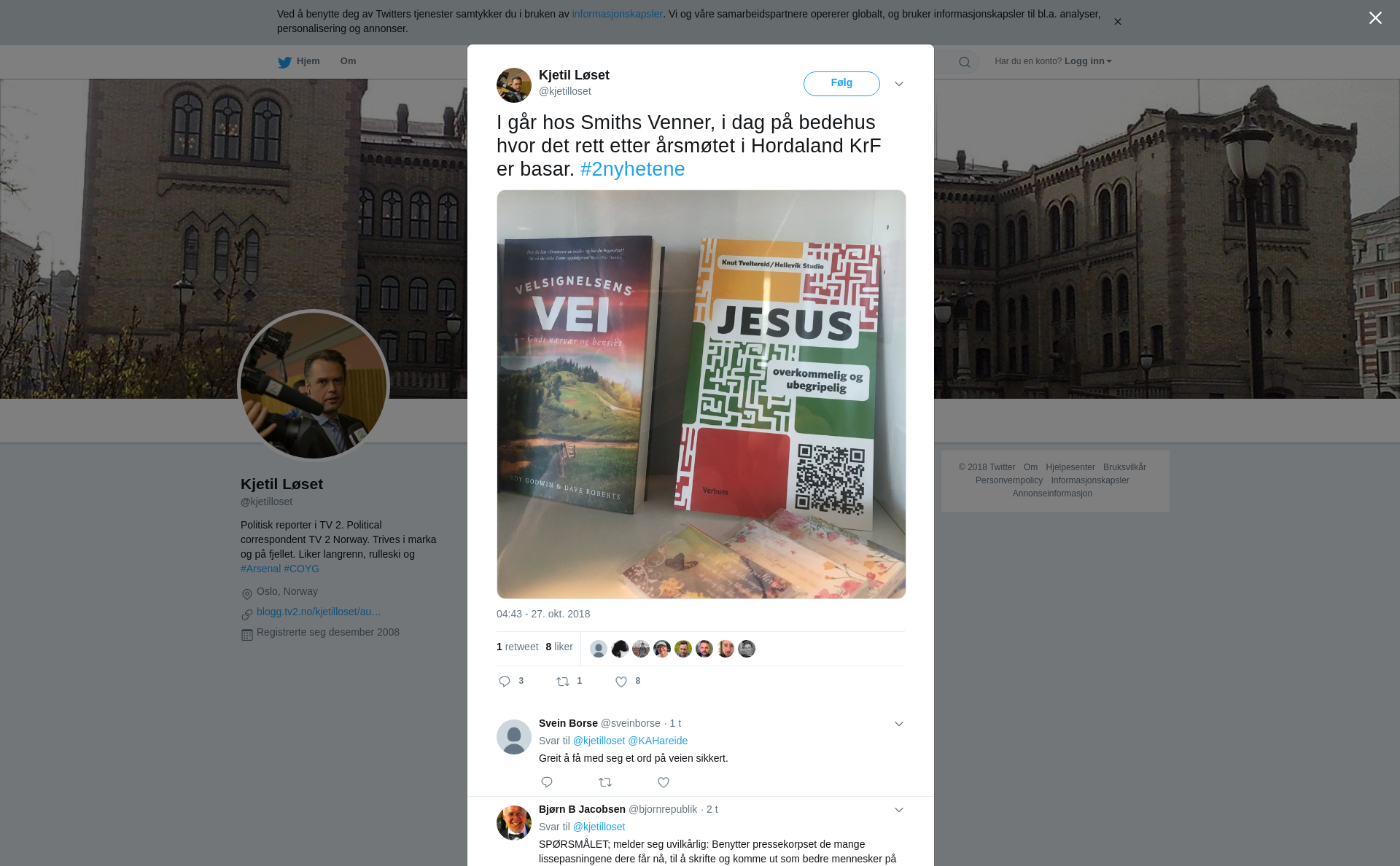Open the informasjonskapsler link in banner
Image resolution: width=1400 pixels, height=866 pixels.
click(617, 14)
